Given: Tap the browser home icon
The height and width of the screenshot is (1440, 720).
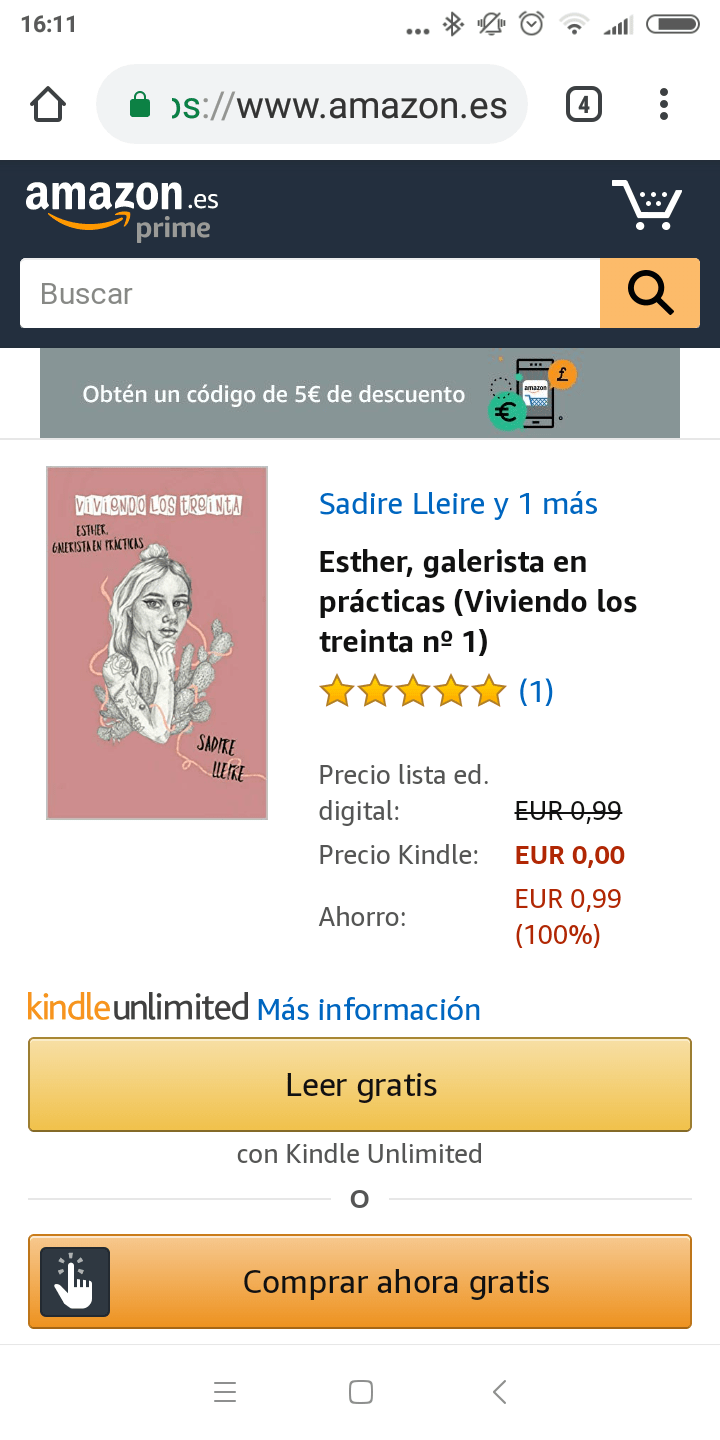Looking at the screenshot, I should pos(48,104).
